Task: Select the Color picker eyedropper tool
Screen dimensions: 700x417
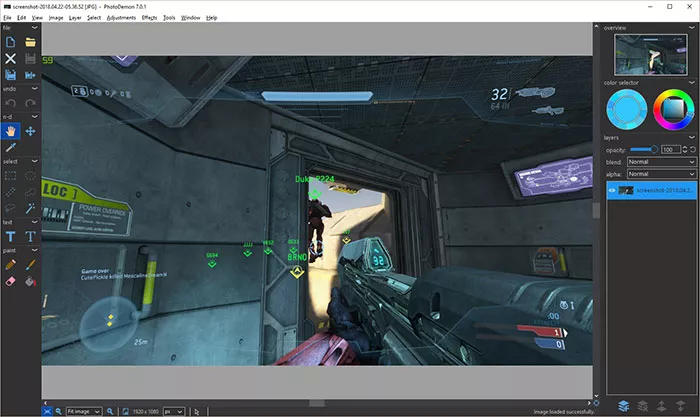Action: pos(10,147)
